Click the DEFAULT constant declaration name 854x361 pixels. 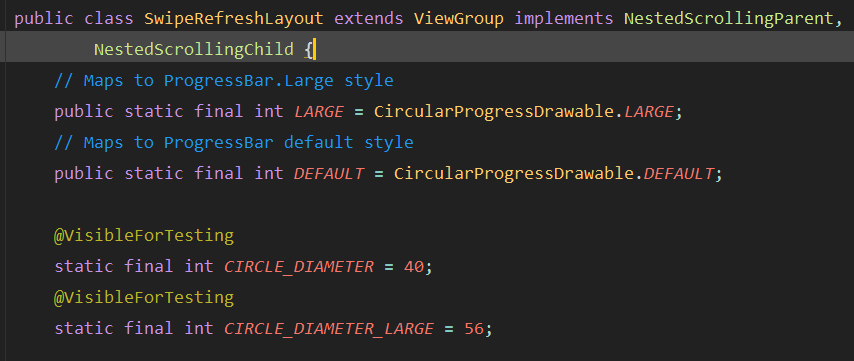tap(329, 174)
